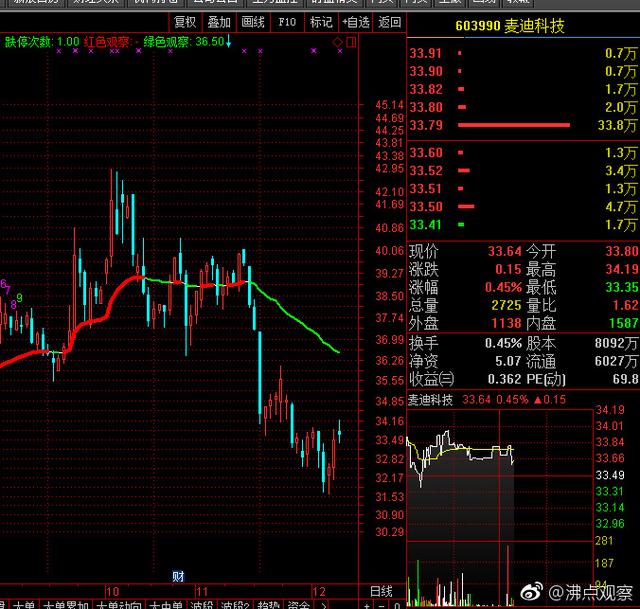Click the 复权 toolbar button
640x609 pixels.
185,21
